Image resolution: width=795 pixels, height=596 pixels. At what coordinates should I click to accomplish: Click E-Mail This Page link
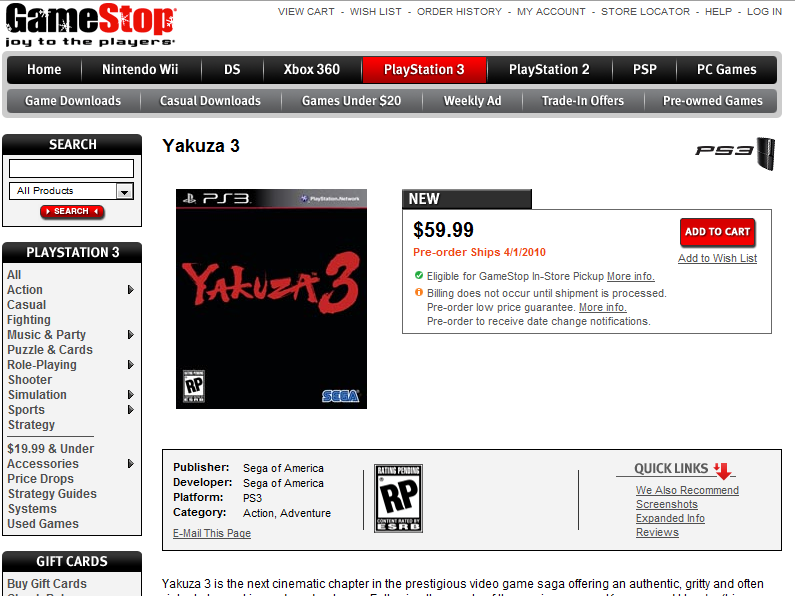coord(212,533)
